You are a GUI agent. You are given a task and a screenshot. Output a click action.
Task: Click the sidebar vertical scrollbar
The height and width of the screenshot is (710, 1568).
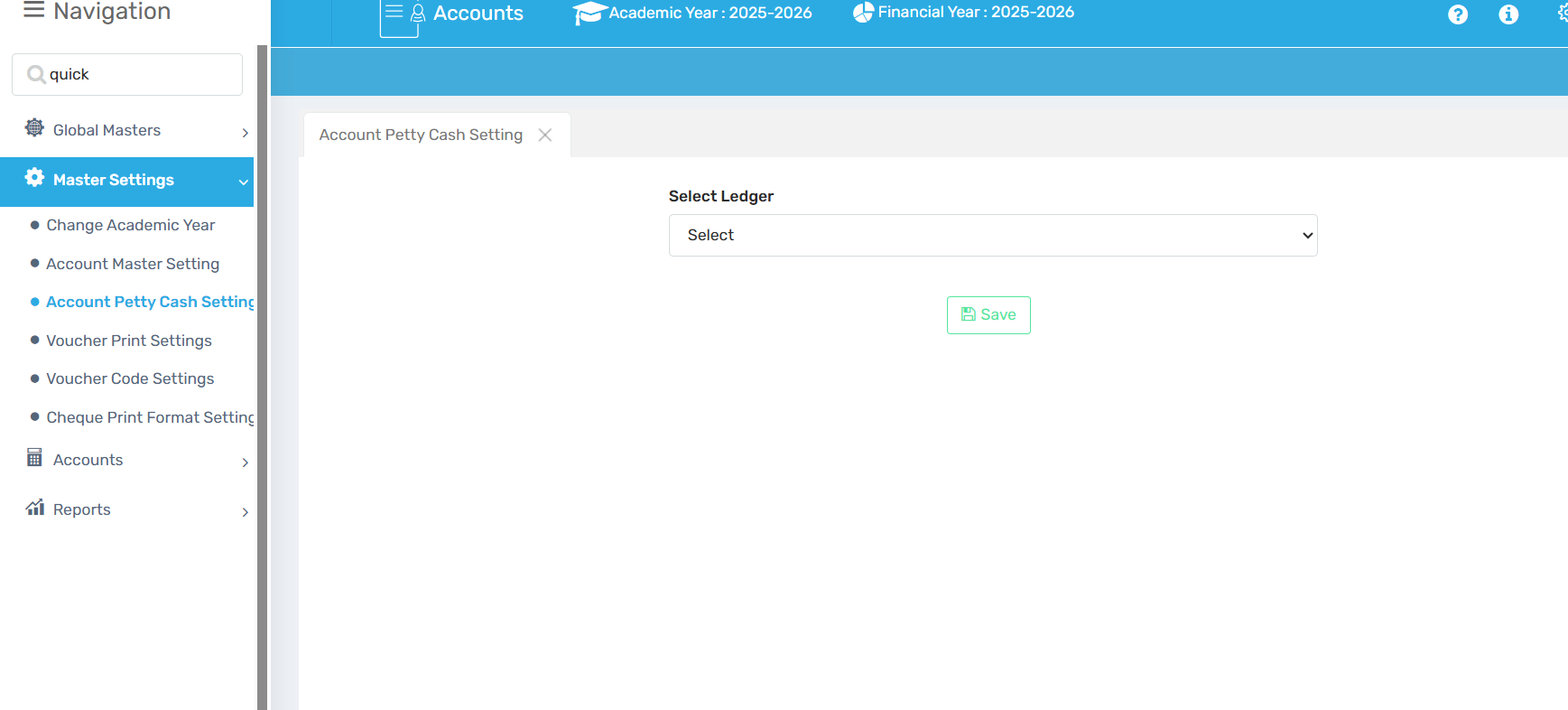coord(262,378)
